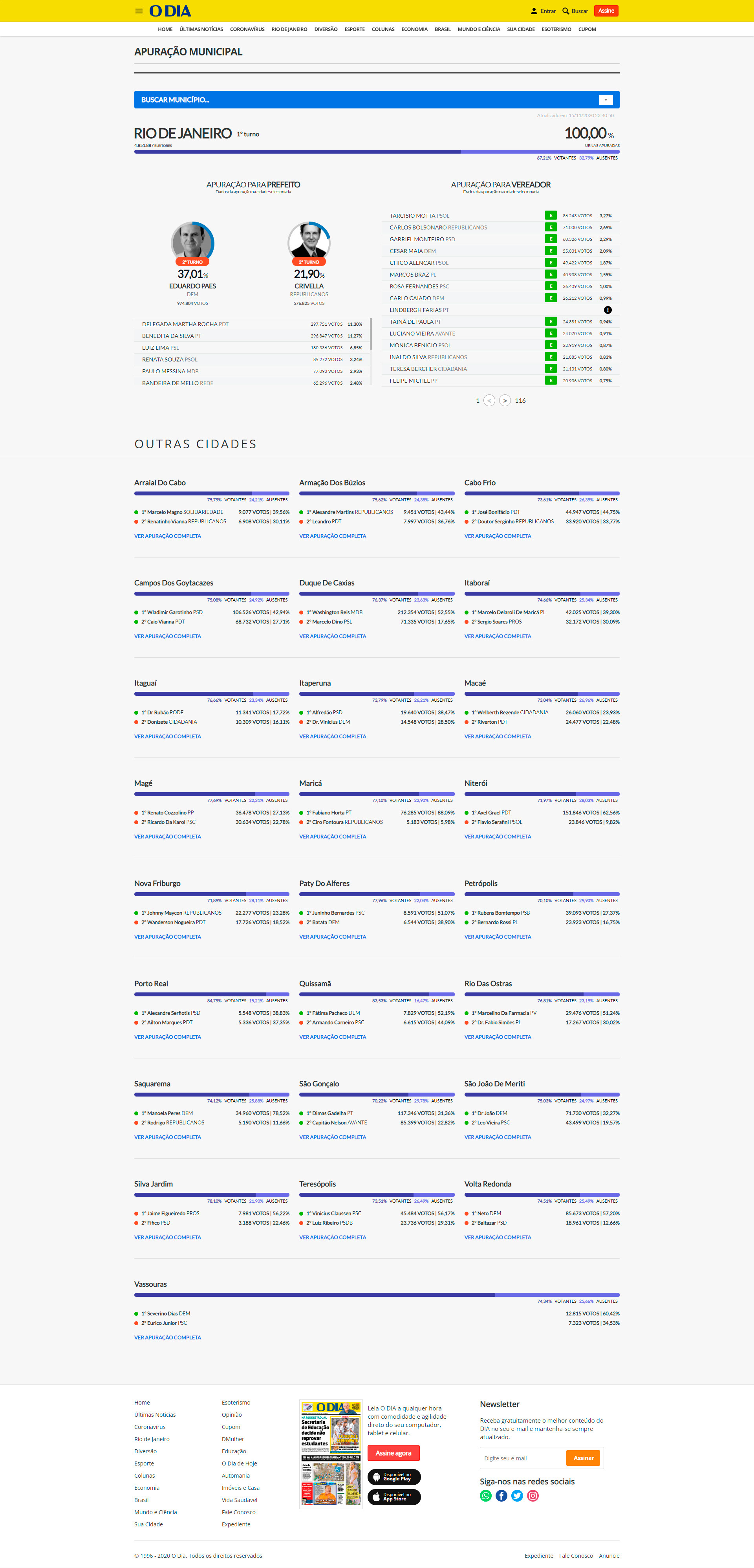754x1568 pixels.
Task: Click the newsletter Assinar button
Action: [x=583, y=1458]
